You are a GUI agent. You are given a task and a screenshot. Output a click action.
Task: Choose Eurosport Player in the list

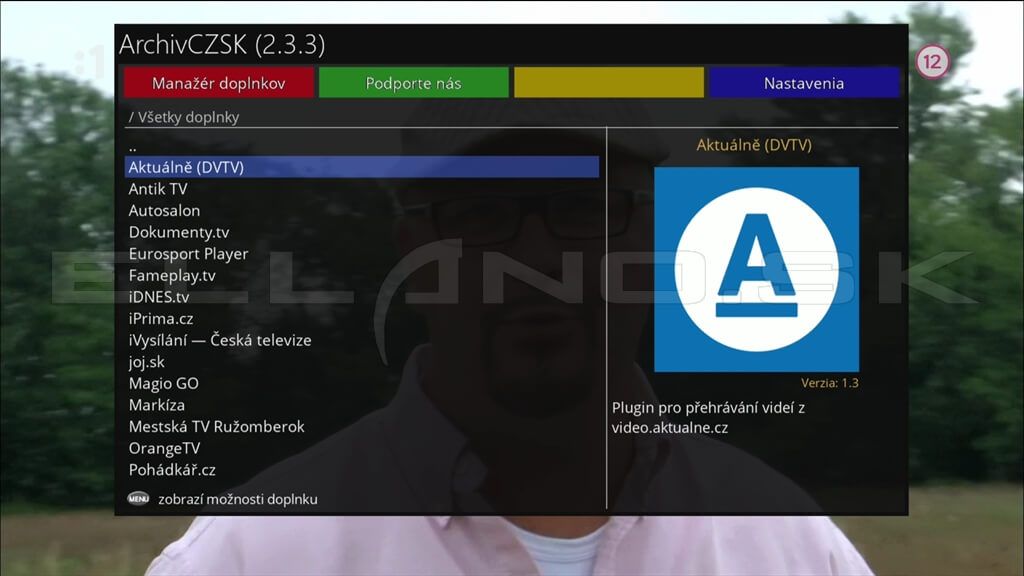tap(188, 254)
